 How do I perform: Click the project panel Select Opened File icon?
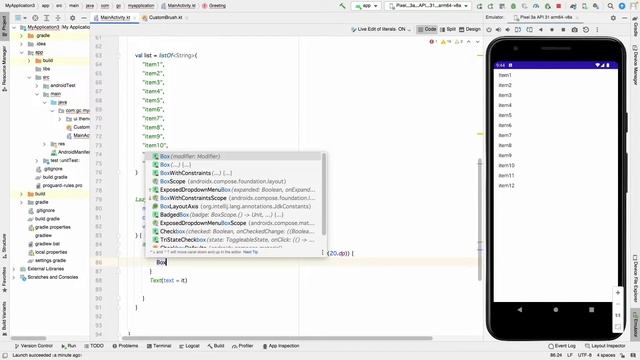click(36, 18)
